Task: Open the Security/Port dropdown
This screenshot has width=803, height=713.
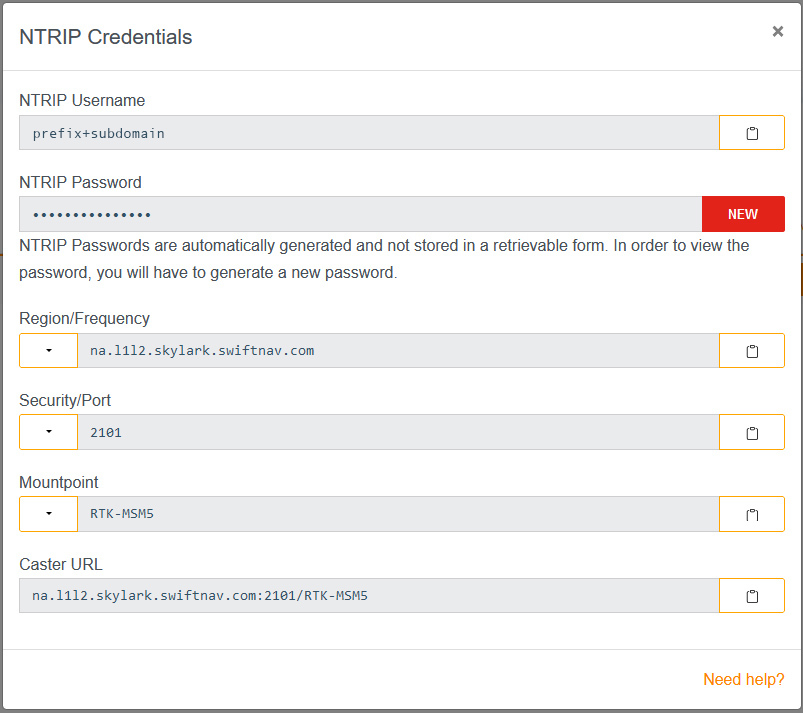Action: pyautogui.click(x=48, y=433)
